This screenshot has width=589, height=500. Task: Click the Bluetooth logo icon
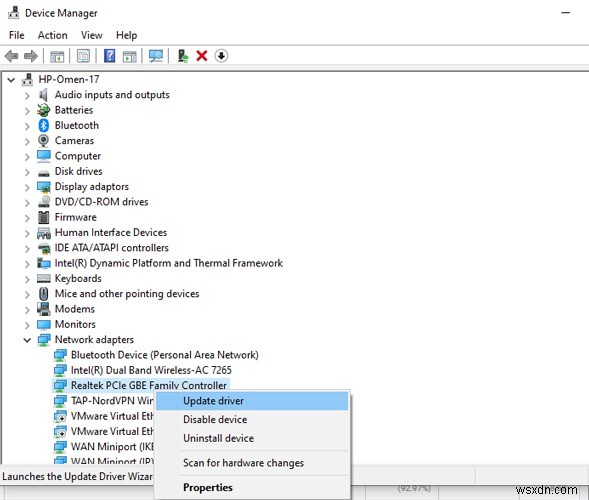(x=44, y=125)
